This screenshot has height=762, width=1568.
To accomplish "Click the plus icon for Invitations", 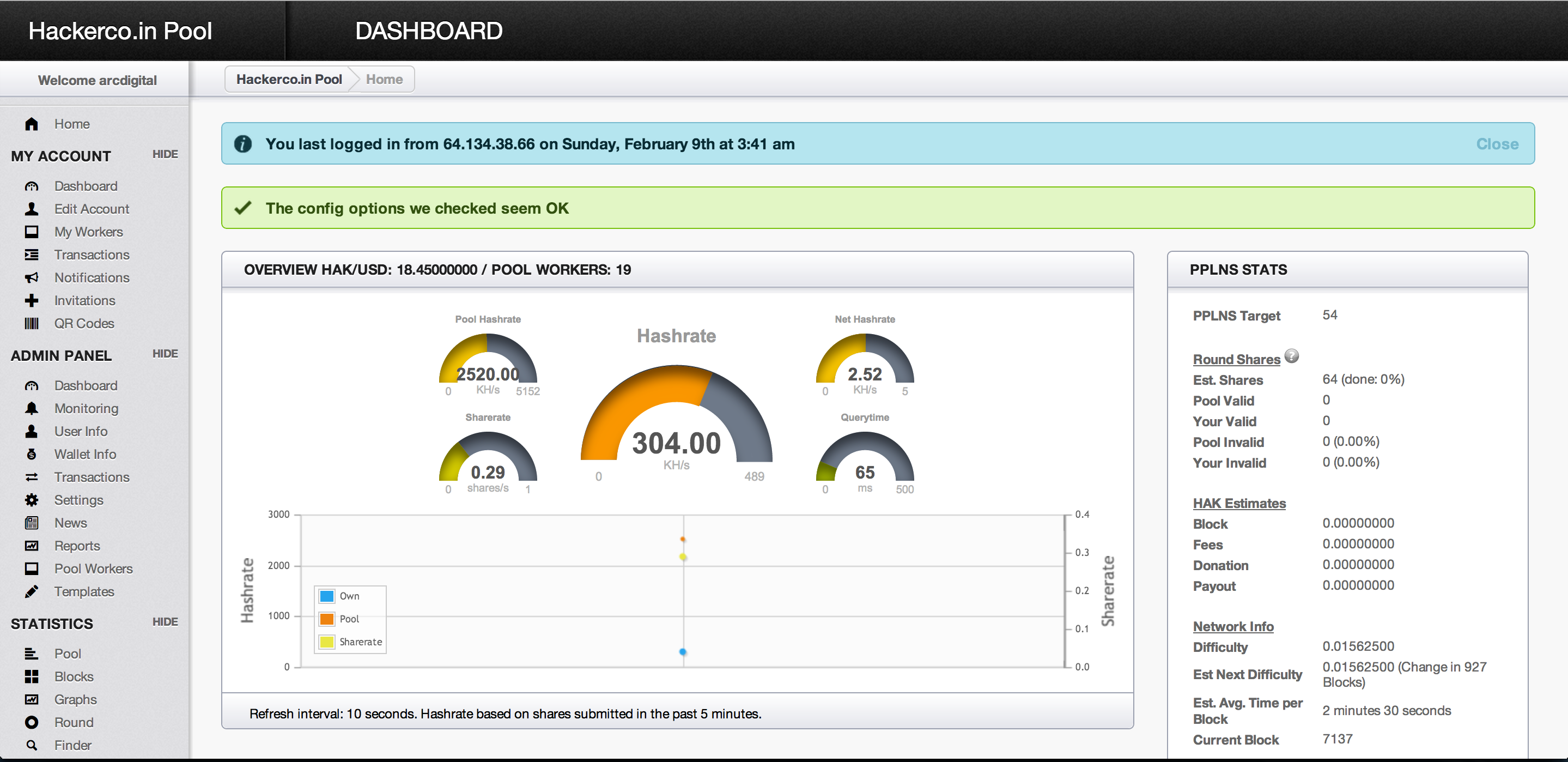I will pyautogui.click(x=32, y=300).
